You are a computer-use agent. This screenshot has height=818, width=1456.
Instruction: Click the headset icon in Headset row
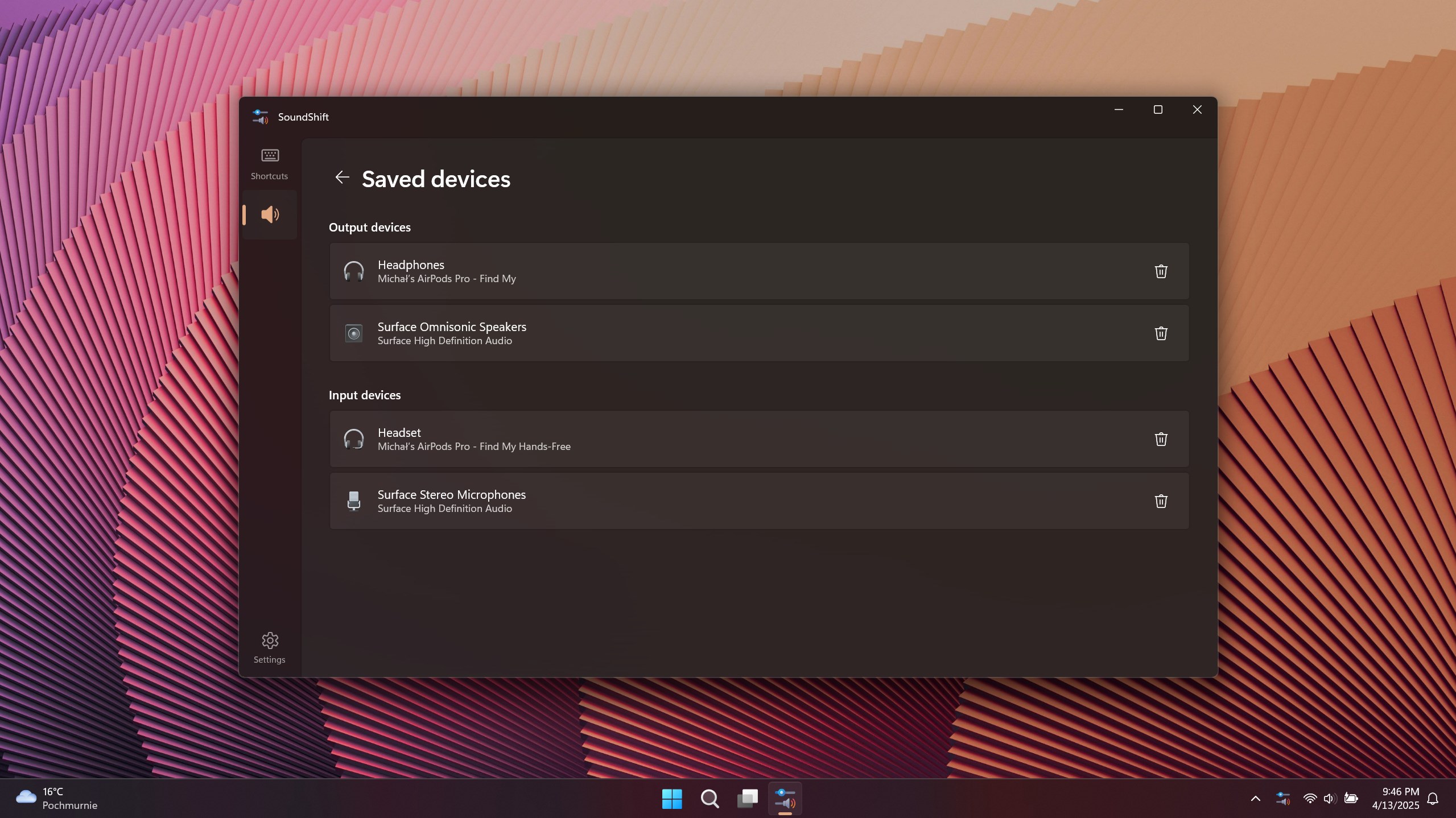(354, 439)
